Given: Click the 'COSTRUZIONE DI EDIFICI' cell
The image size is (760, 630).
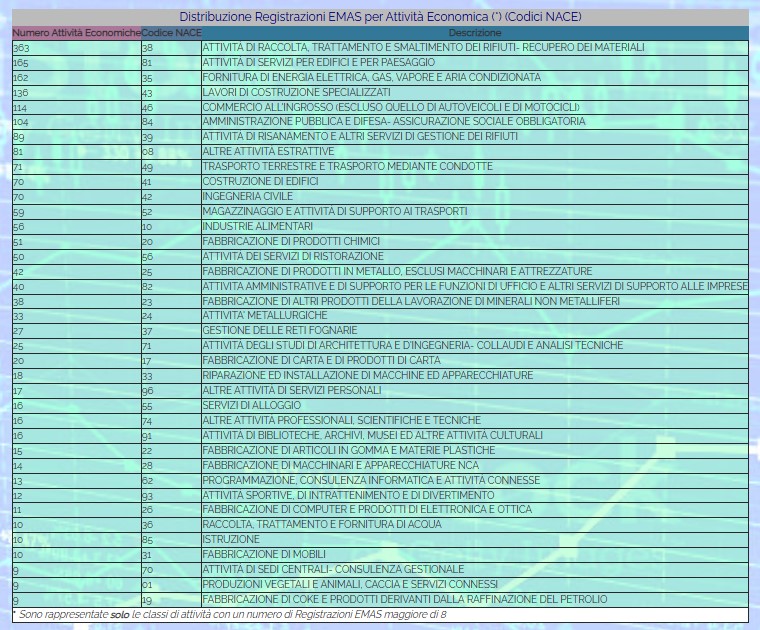Looking at the screenshot, I should 260,182.
